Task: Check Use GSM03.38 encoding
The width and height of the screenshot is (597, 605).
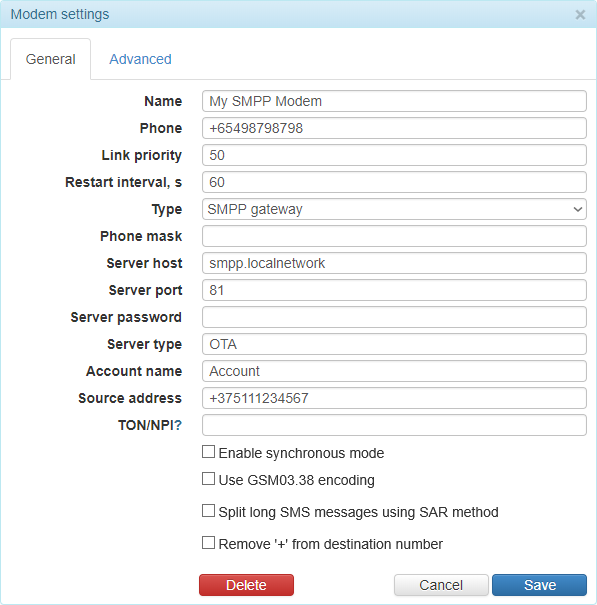Action: click(x=208, y=479)
